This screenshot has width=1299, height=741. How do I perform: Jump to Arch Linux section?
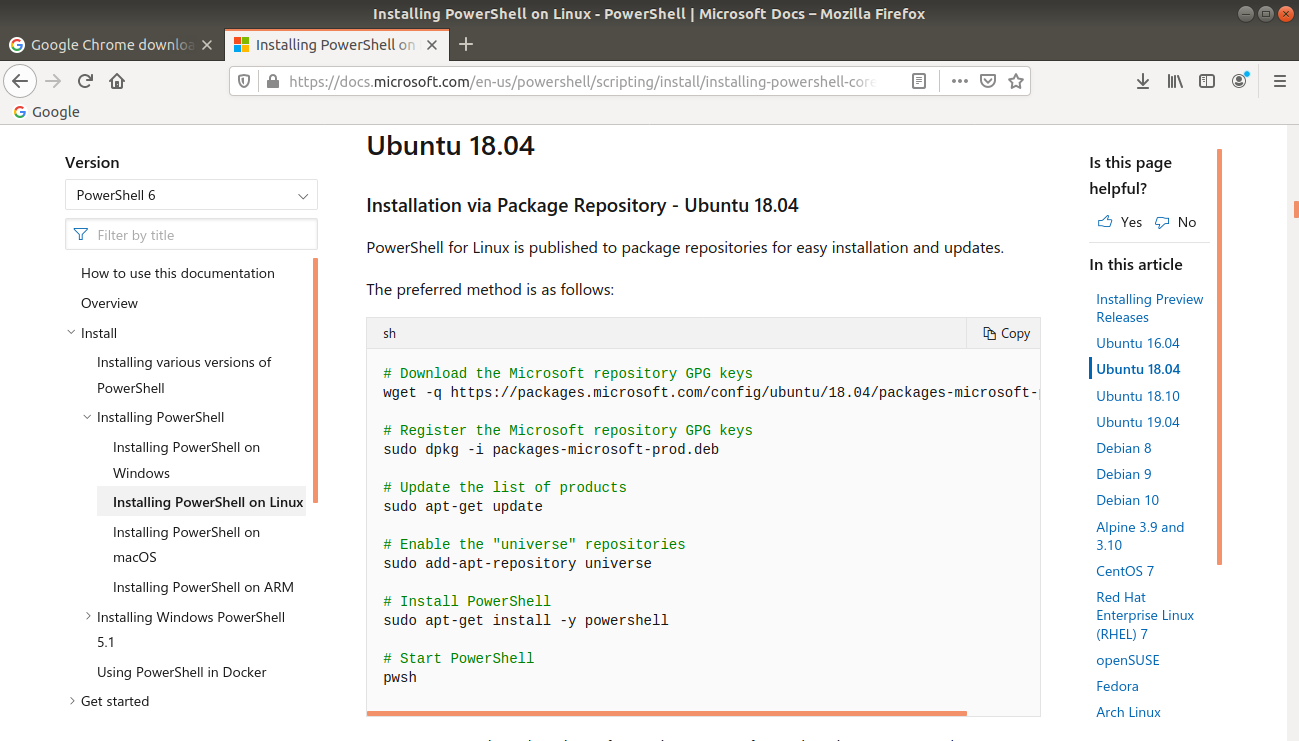click(x=1128, y=712)
